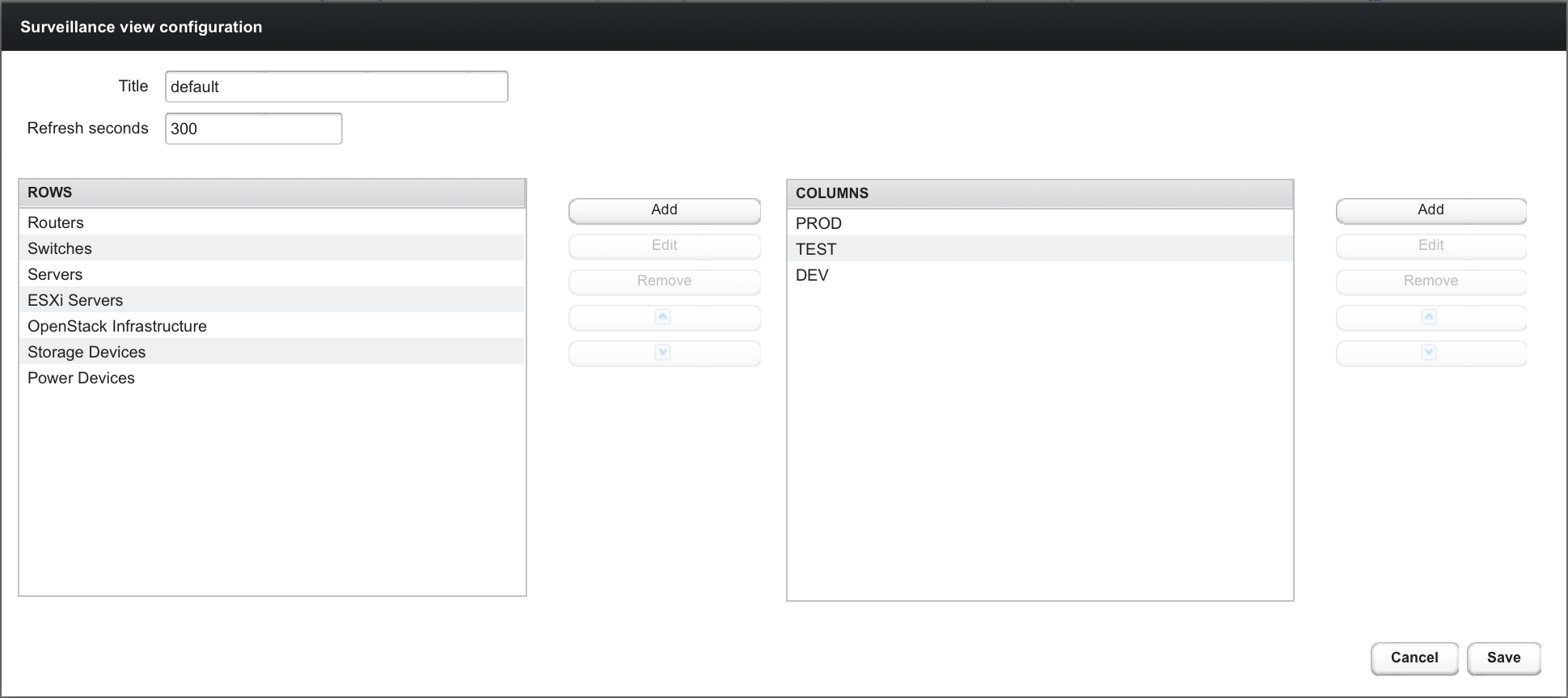Select ESXi Servers row entry
Screen dimensions: 1568x698
[x=75, y=300]
